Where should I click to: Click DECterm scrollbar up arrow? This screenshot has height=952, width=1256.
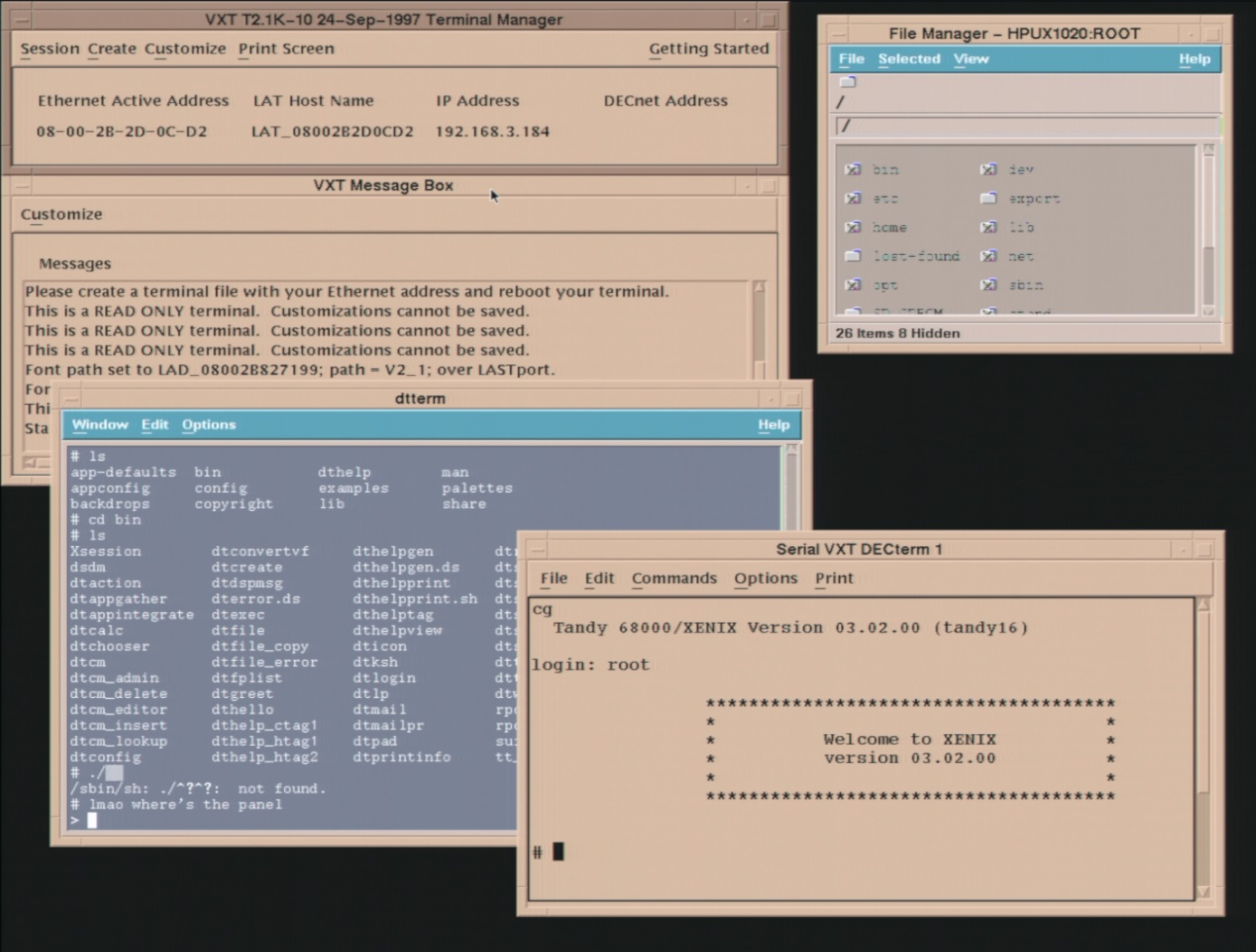(1204, 605)
